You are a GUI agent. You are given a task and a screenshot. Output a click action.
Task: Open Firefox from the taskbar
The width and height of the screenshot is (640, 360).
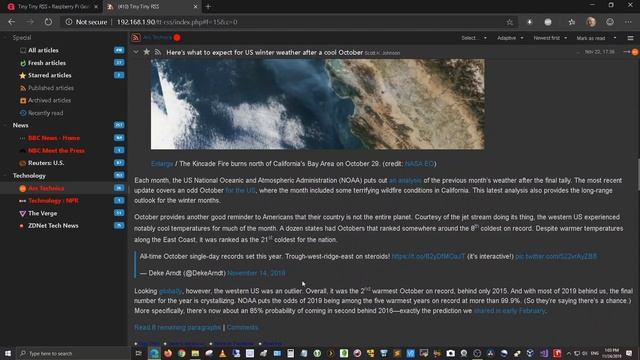[x=168, y=353]
